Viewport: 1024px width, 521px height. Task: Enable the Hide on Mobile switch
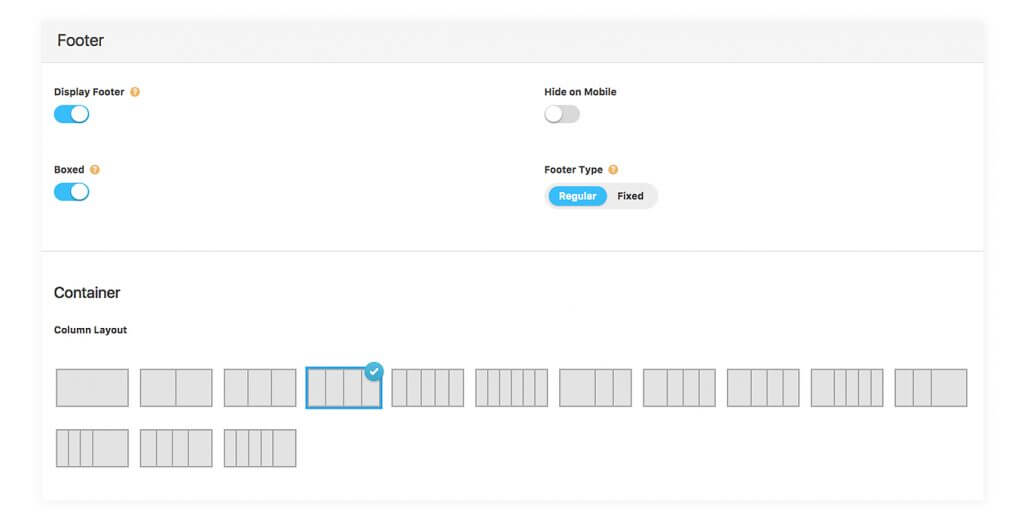click(x=562, y=114)
